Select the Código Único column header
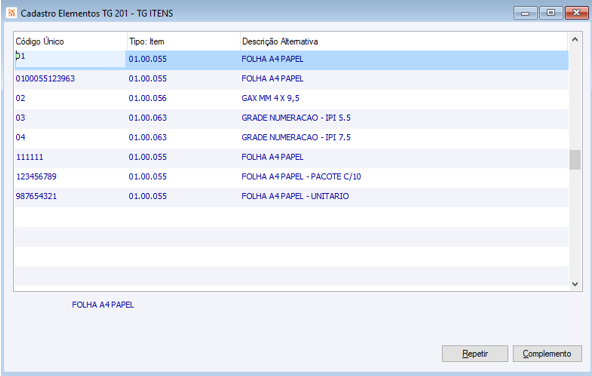 70,42
